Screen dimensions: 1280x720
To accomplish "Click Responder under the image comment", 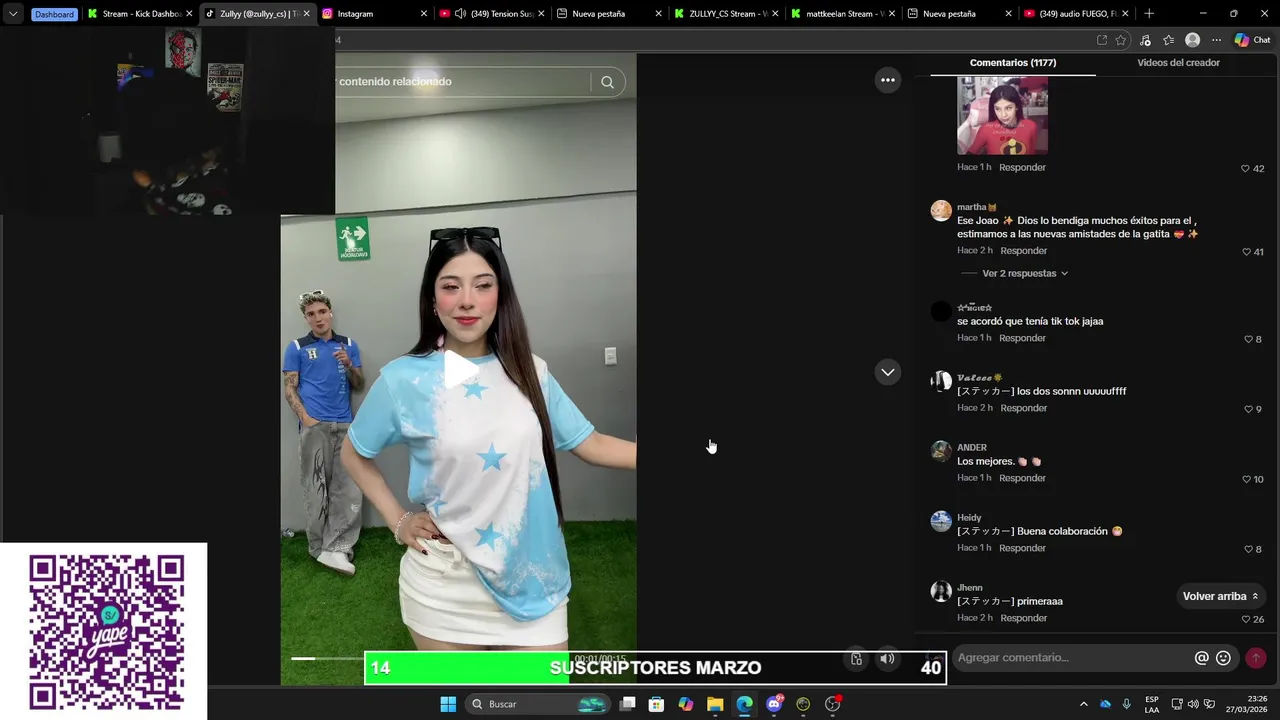I will coord(1022,167).
